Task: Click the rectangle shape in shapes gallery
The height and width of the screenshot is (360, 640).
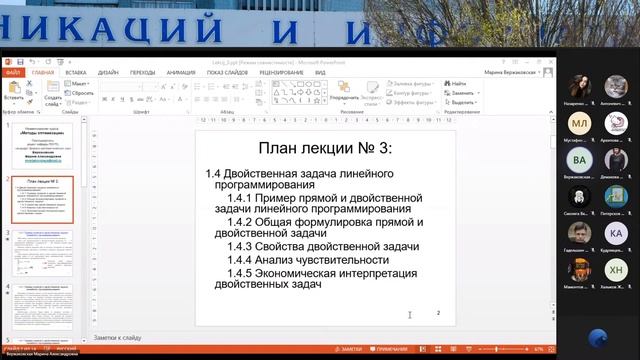Action: [300, 84]
